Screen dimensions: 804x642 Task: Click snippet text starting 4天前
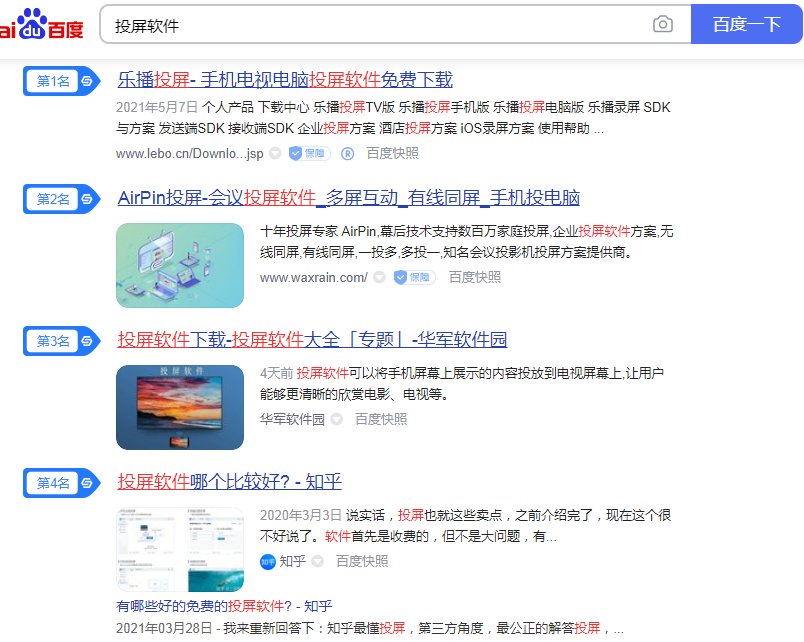[x=461, y=384]
